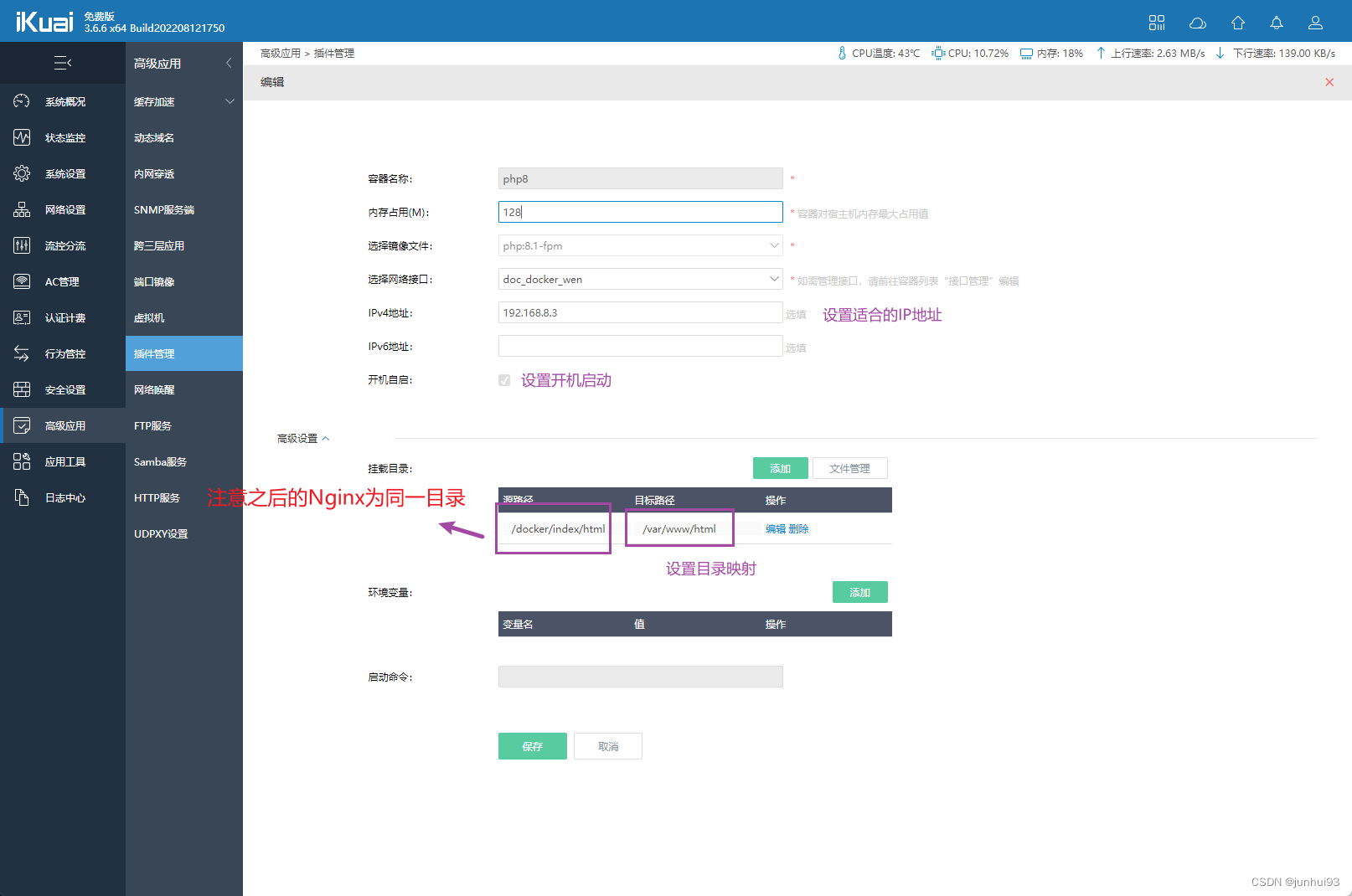
Task: Collapse the sidebar with hamburger icon
Action: click(x=63, y=63)
